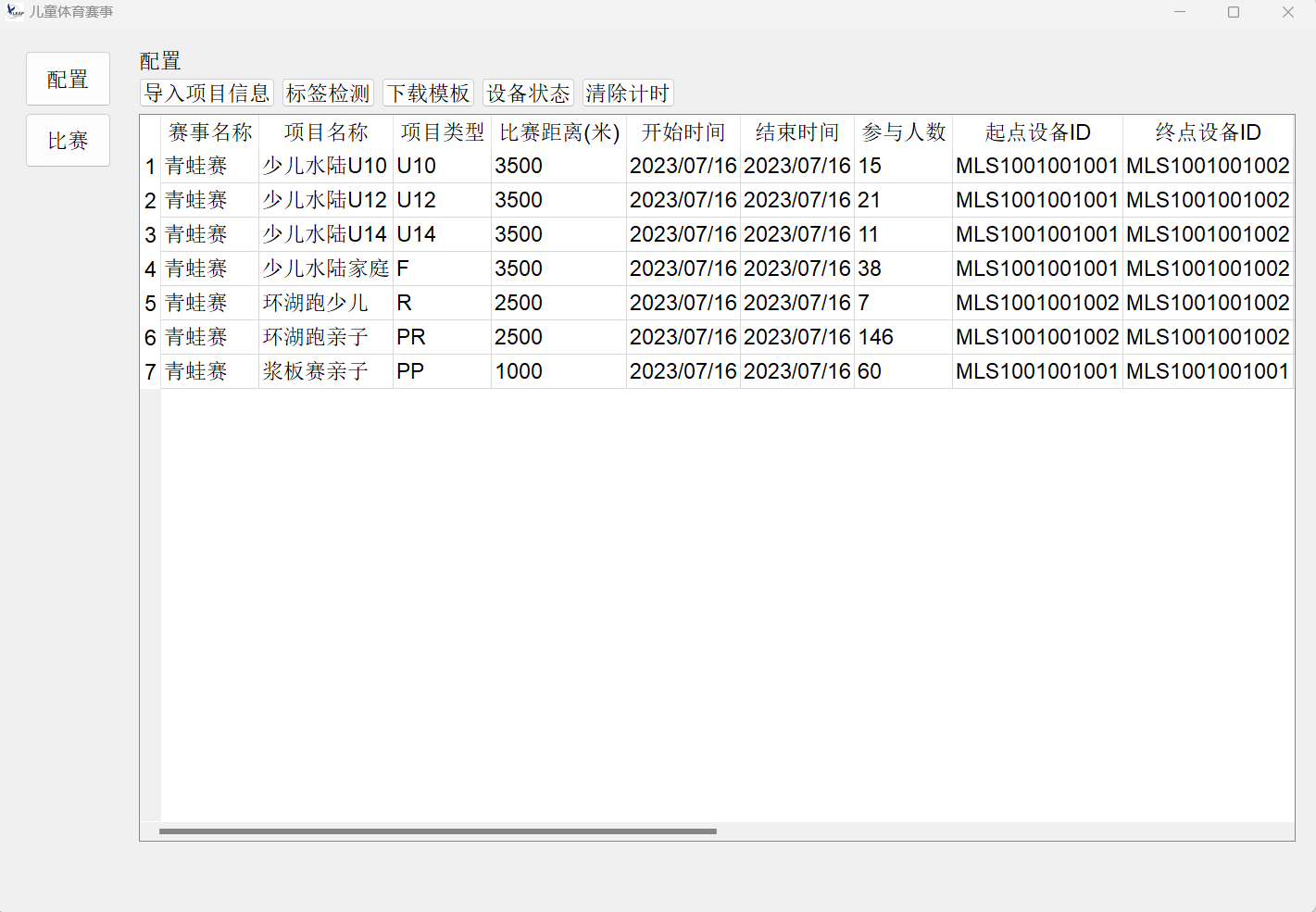Click the project type cell R
Screen dimensions: 1316x912
click(443, 303)
